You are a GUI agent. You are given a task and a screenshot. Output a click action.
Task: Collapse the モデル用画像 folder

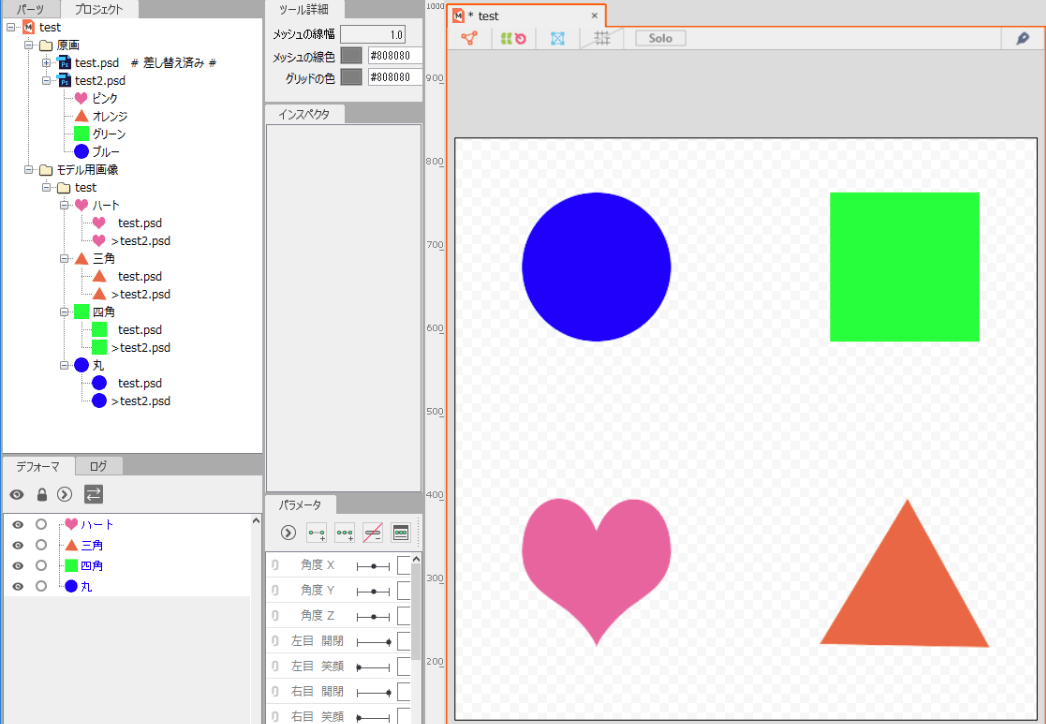pyautogui.click(x=29, y=170)
